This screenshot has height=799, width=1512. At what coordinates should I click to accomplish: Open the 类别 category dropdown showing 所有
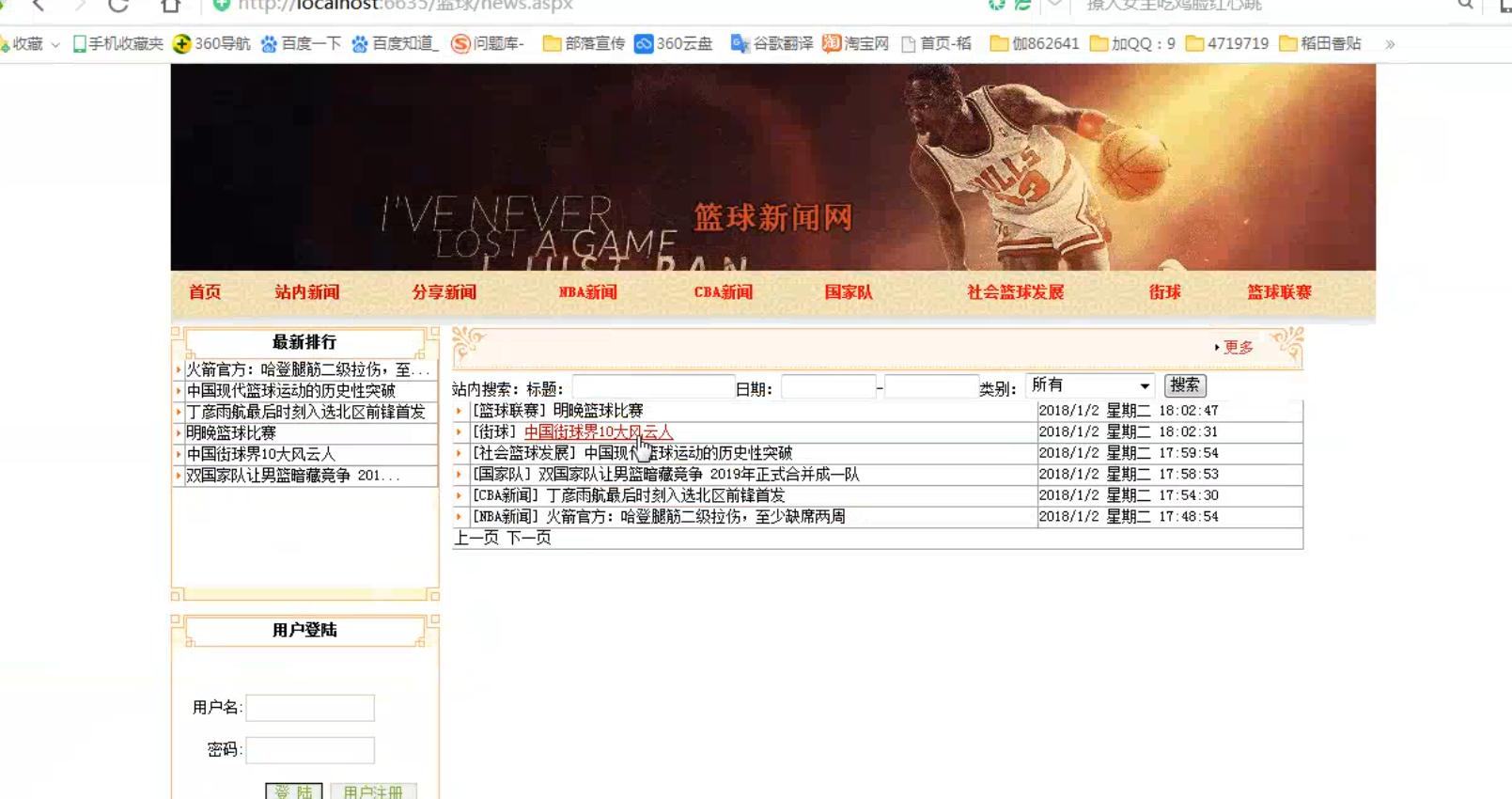1090,385
